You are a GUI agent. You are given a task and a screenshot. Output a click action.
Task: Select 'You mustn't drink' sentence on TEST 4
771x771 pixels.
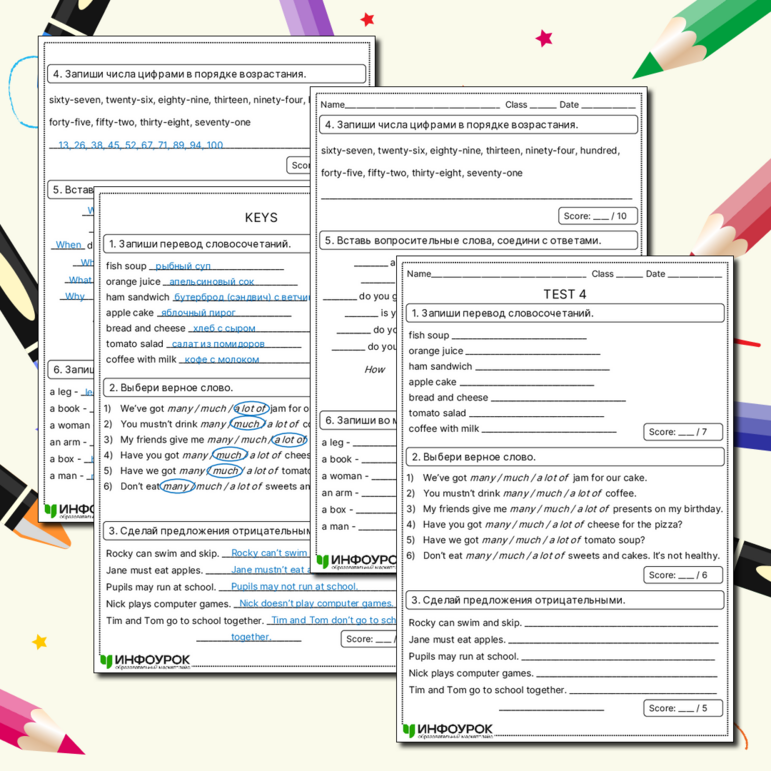pyautogui.click(x=529, y=493)
